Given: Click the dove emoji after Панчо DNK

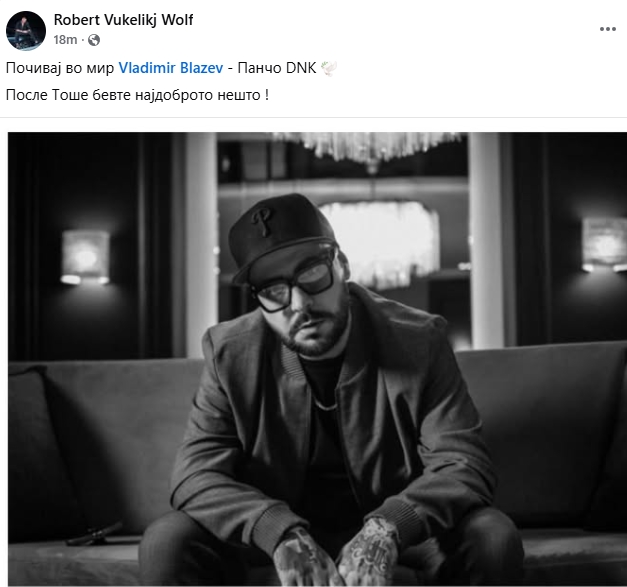Looking at the screenshot, I should 329,68.
